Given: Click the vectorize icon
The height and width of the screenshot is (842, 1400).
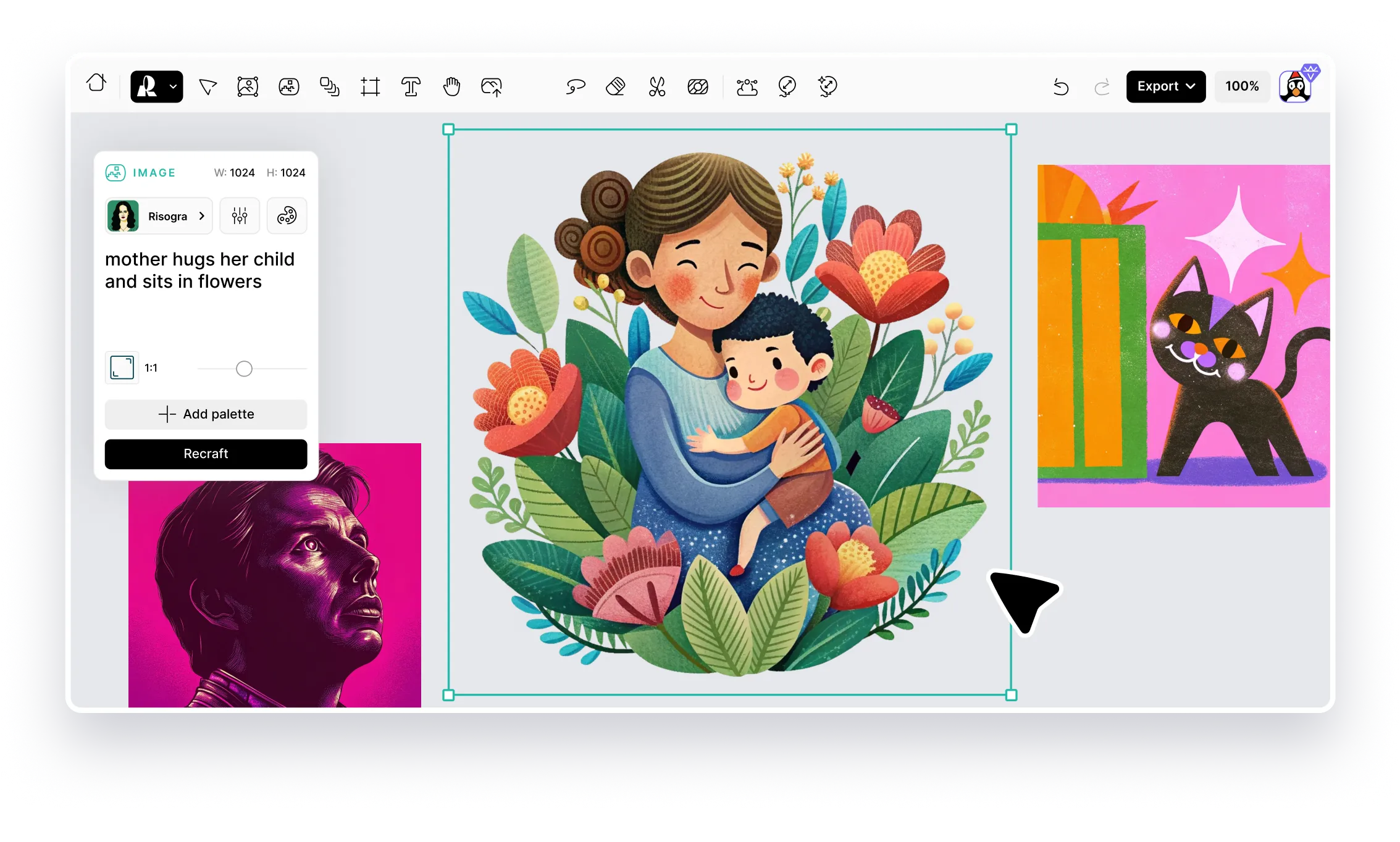Looking at the screenshot, I should pyautogui.click(x=747, y=87).
